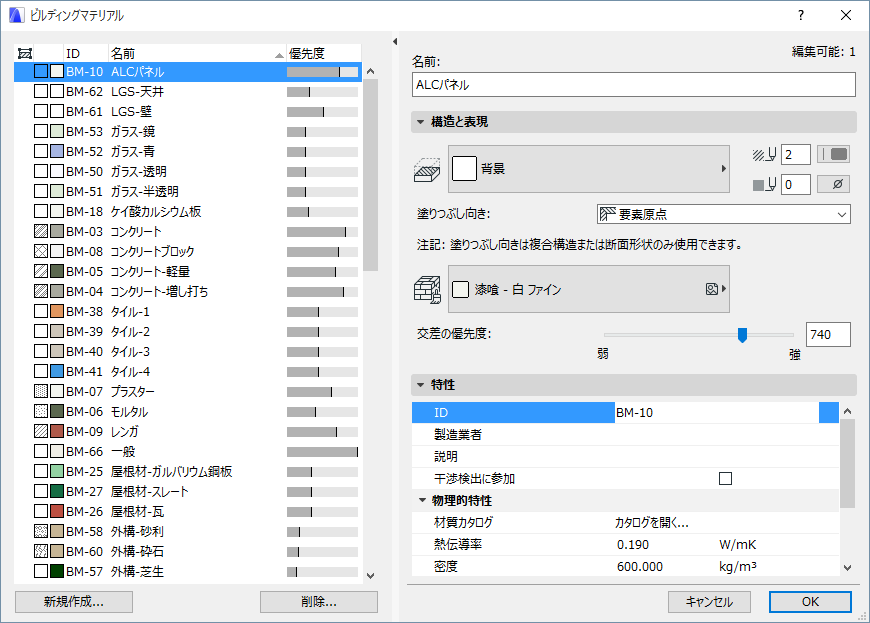This screenshot has width=870, height=623.
Task: Click the fill icon of コンクリート-増し打ち row
Action: (x=41, y=291)
